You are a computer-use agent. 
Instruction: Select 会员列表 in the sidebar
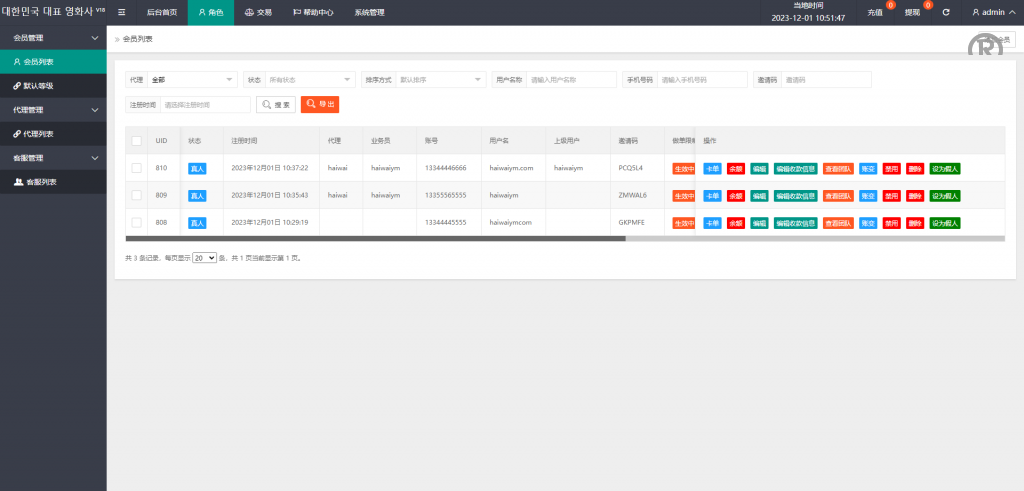click(40, 62)
